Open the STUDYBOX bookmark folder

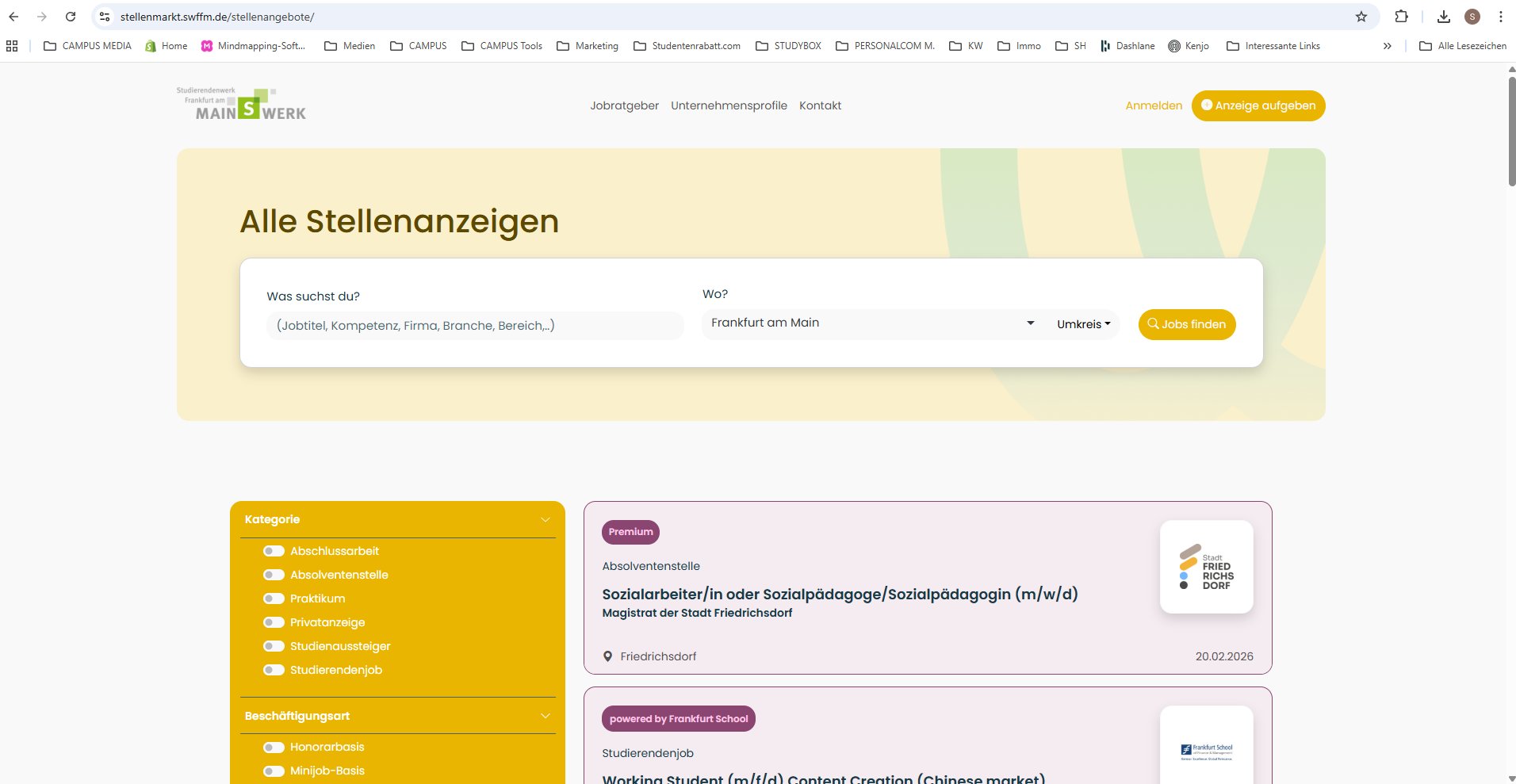pos(789,46)
